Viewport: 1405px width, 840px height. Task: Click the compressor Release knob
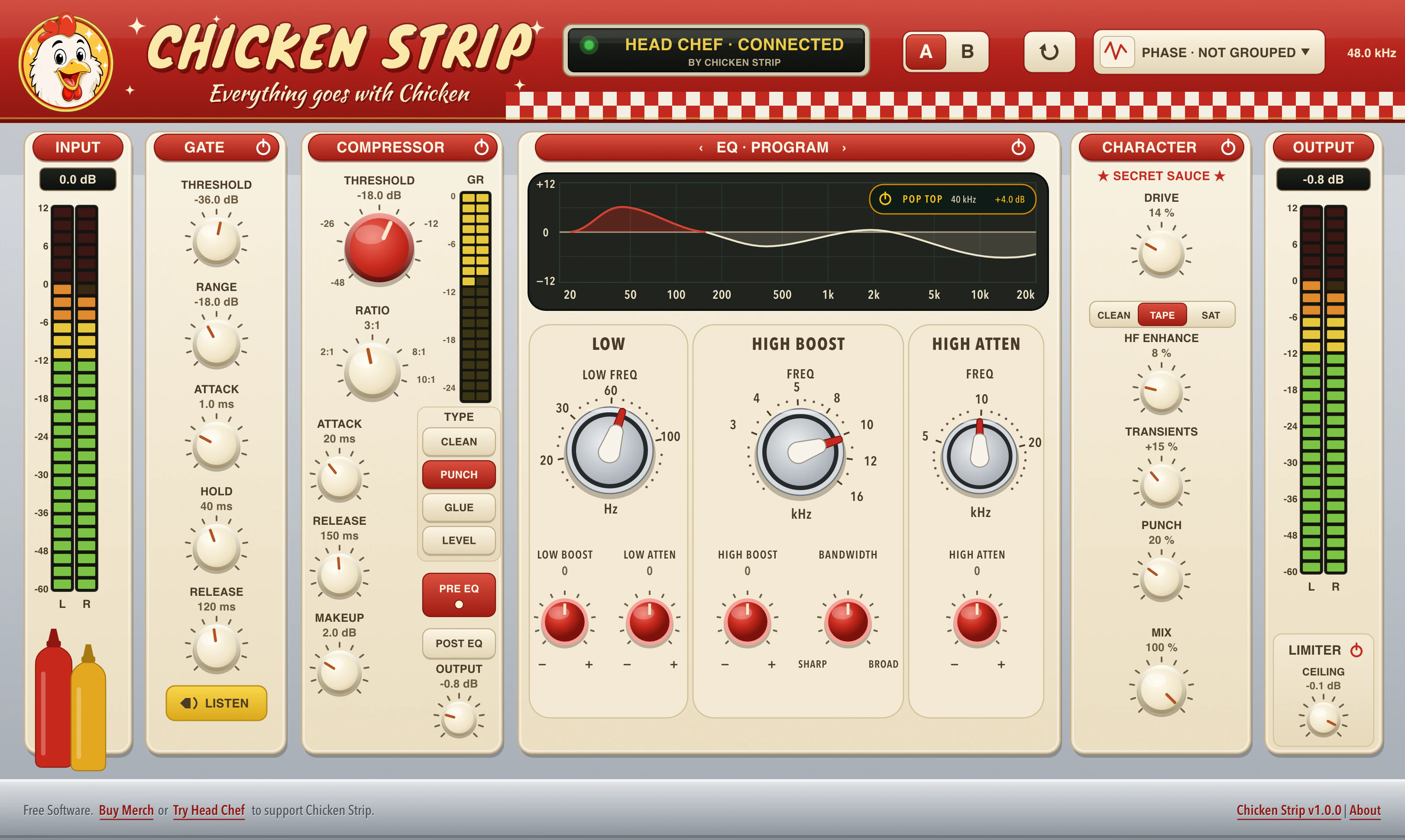coord(339,576)
